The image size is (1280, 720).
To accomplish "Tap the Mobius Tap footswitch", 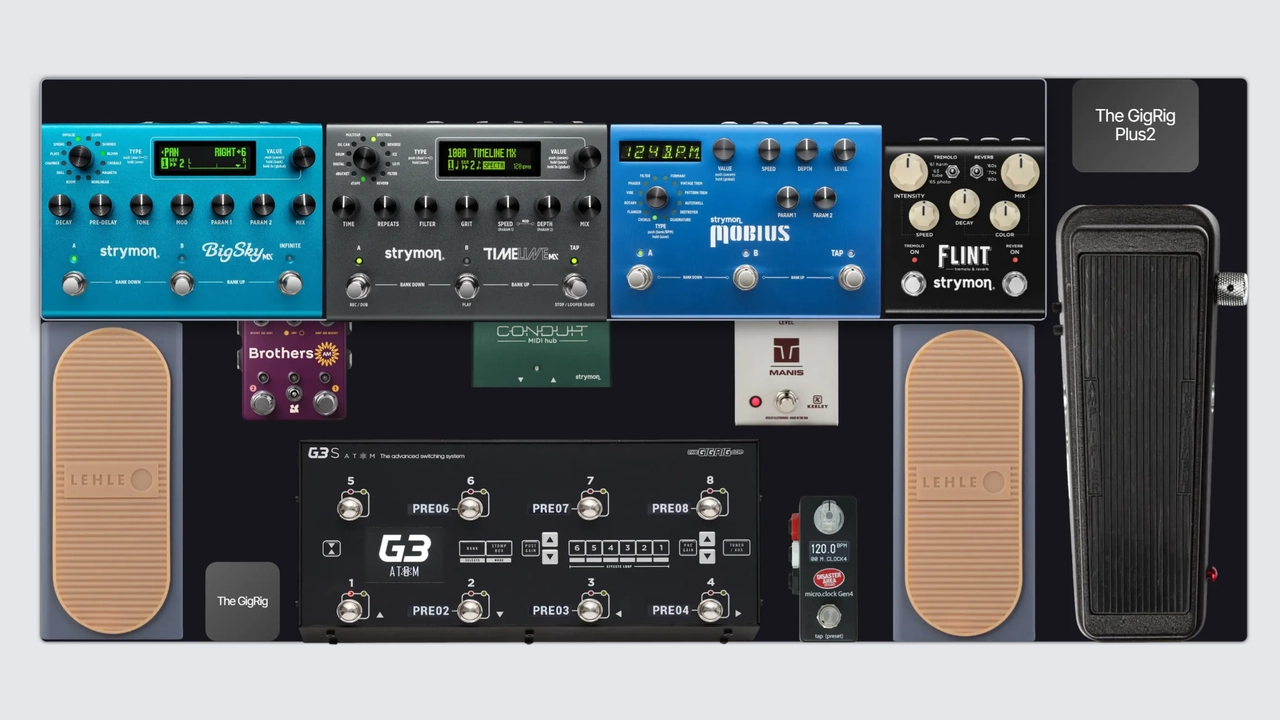I will 851,278.
